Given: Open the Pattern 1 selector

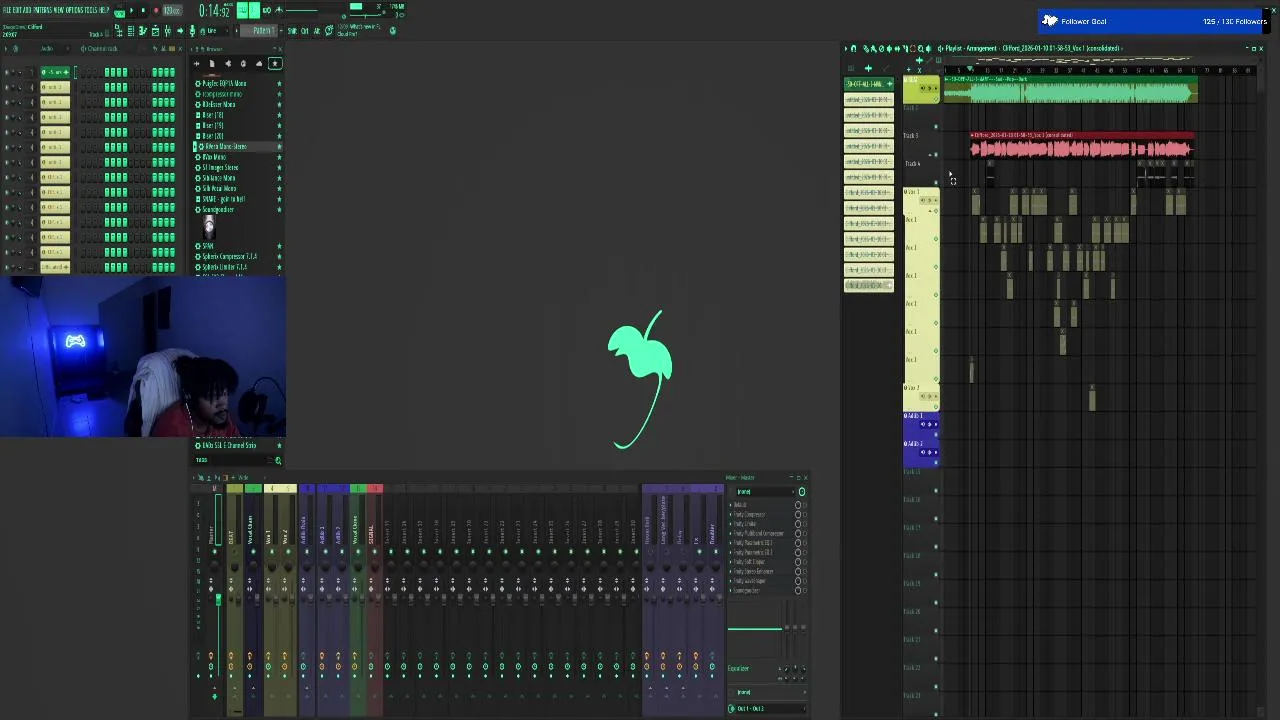Looking at the screenshot, I should tap(259, 31).
